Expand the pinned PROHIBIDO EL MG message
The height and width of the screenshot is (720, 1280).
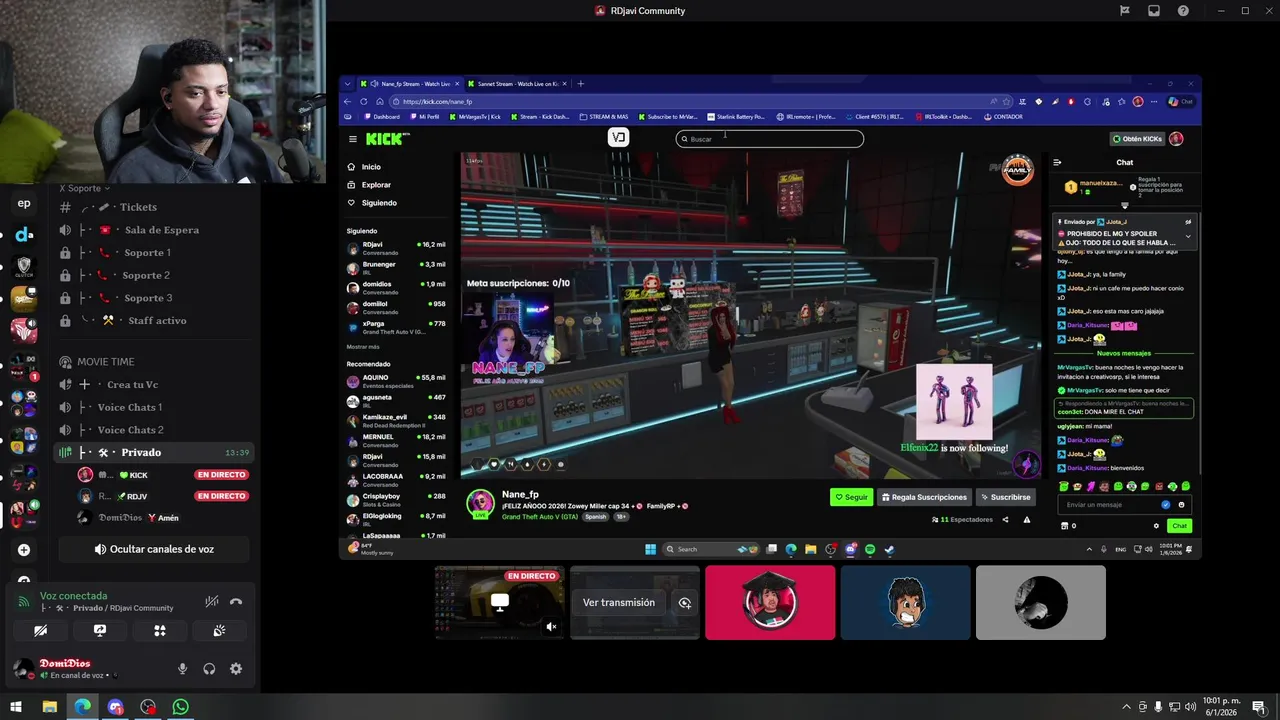coord(1188,236)
